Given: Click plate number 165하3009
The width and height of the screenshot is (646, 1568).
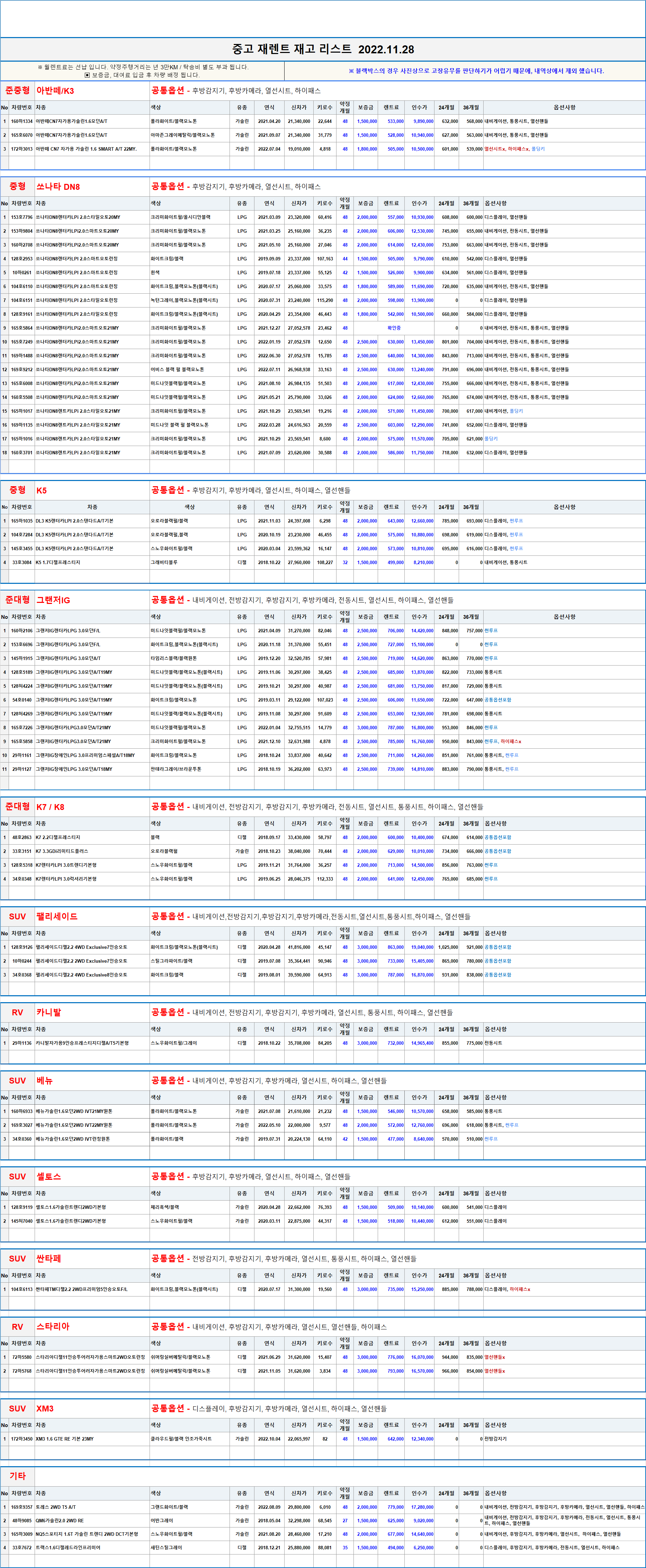Looking at the screenshot, I should click(22, 1534).
